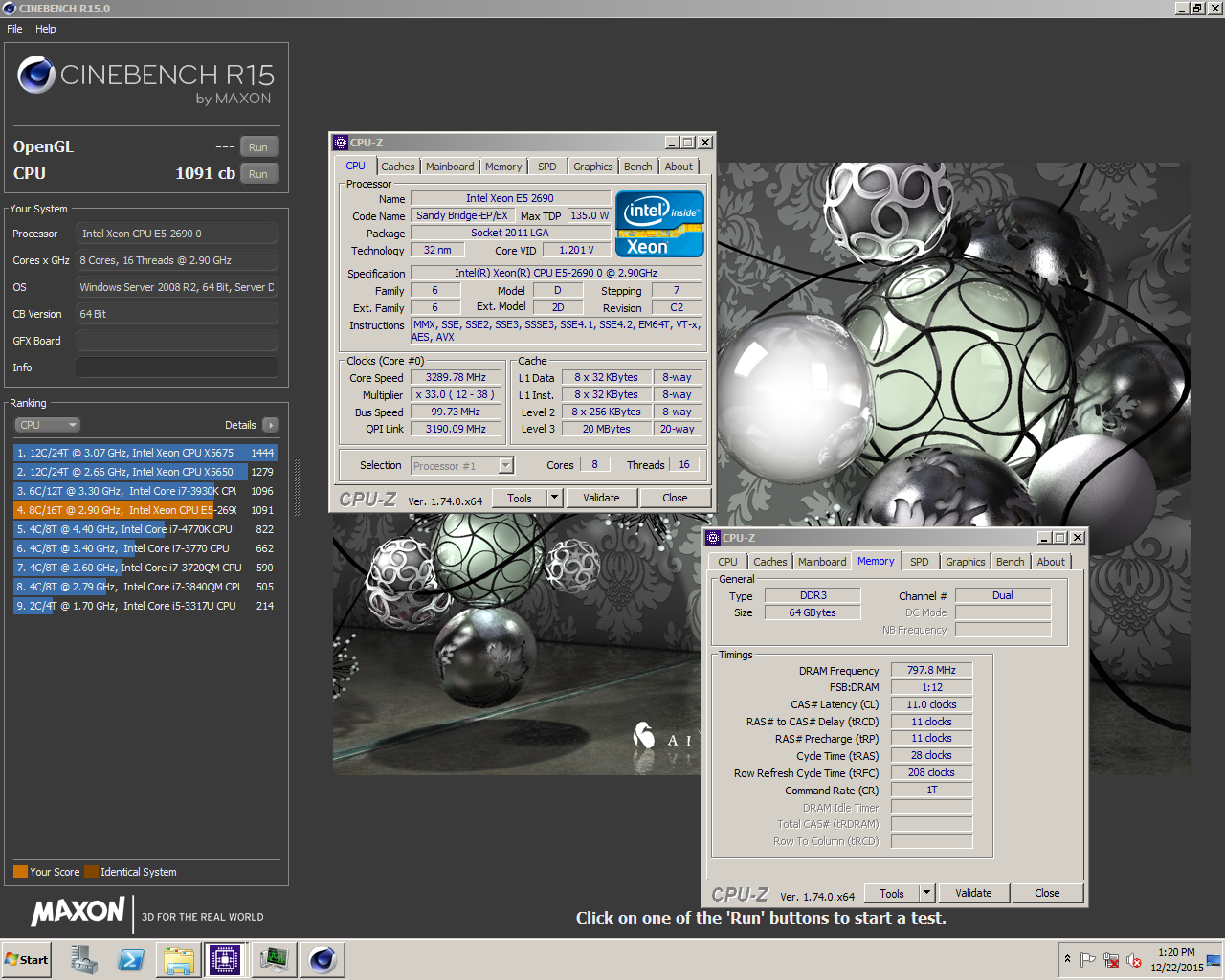Click Close button in CPU-Z CPU window

pos(675,498)
